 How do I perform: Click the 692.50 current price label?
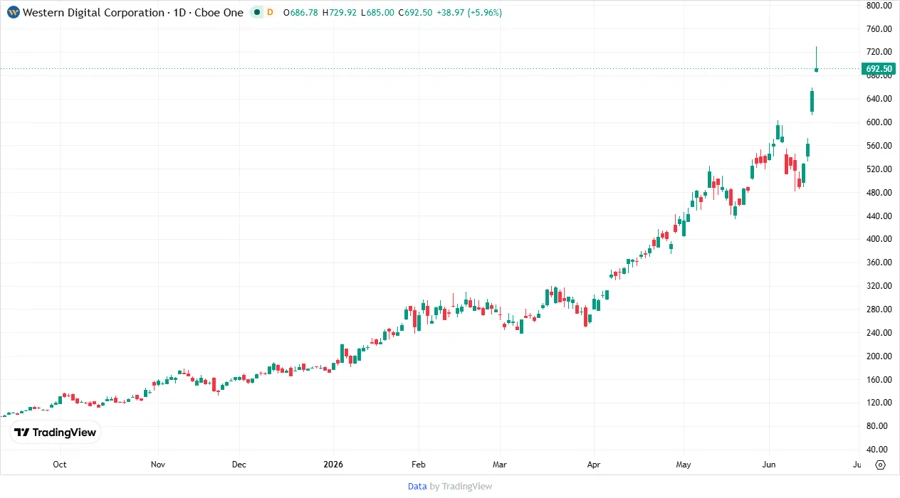(879, 69)
